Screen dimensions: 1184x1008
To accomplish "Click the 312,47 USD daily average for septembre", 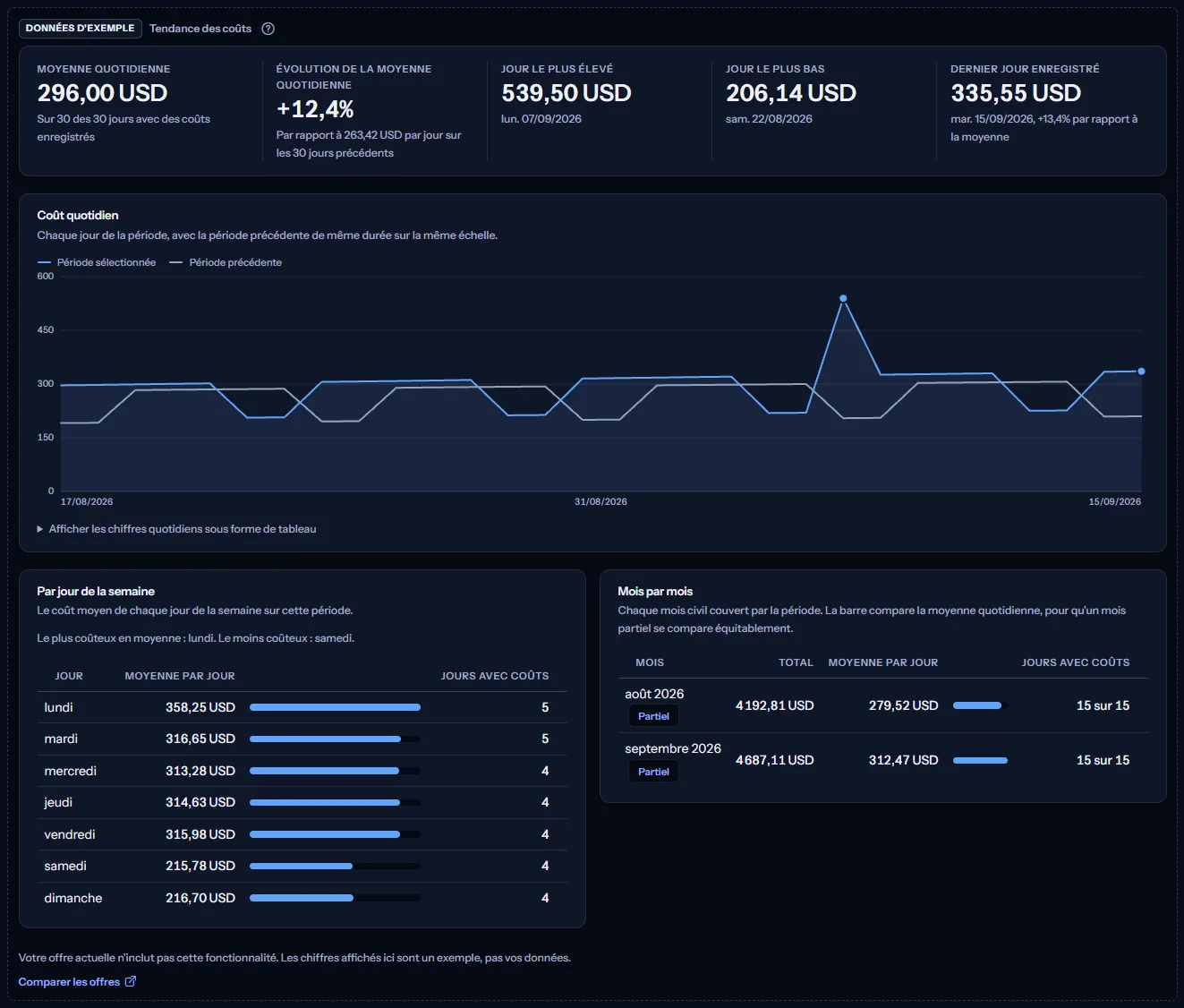I will [x=904, y=760].
